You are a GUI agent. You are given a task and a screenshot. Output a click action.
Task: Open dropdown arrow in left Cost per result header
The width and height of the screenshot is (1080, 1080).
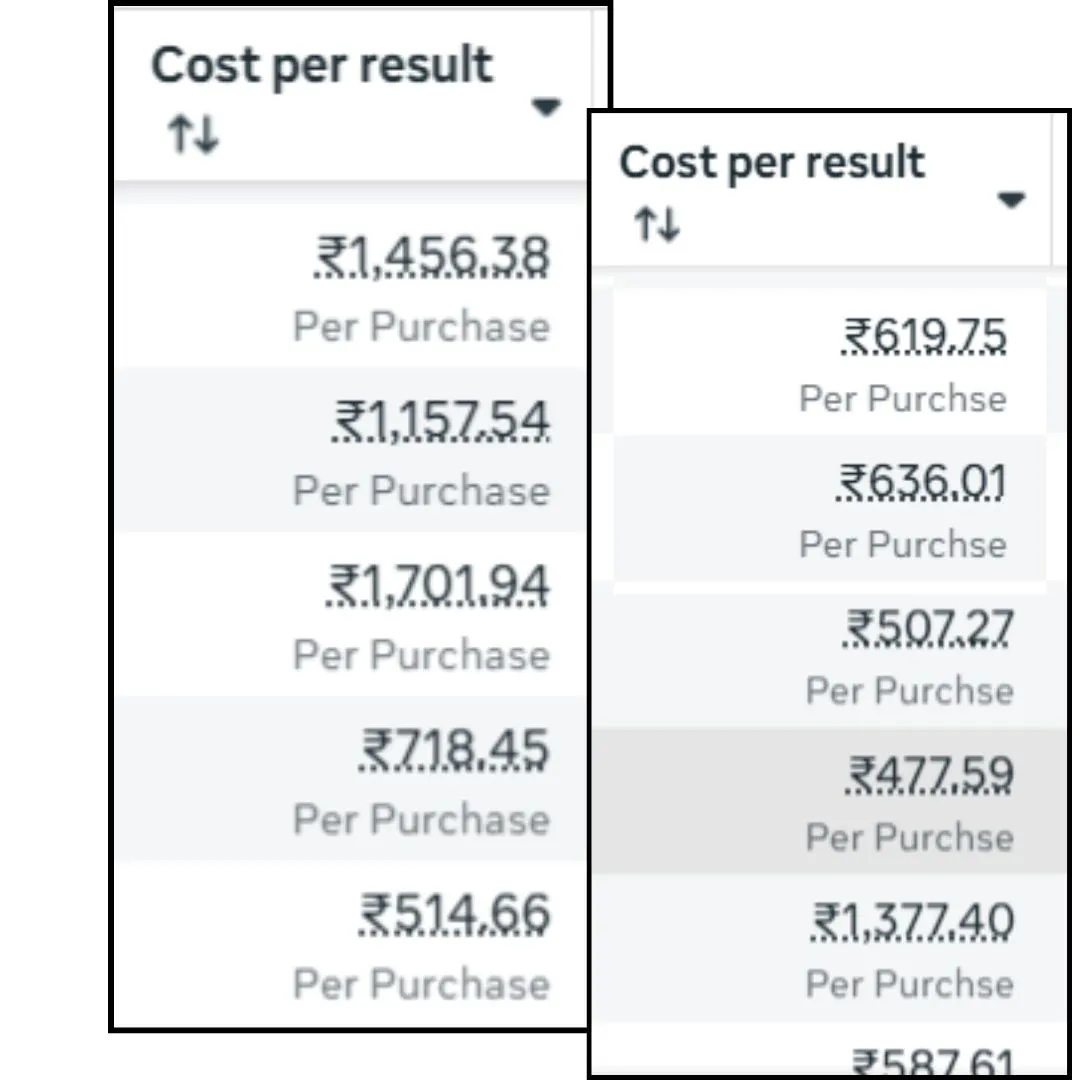click(x=546, y=106)
